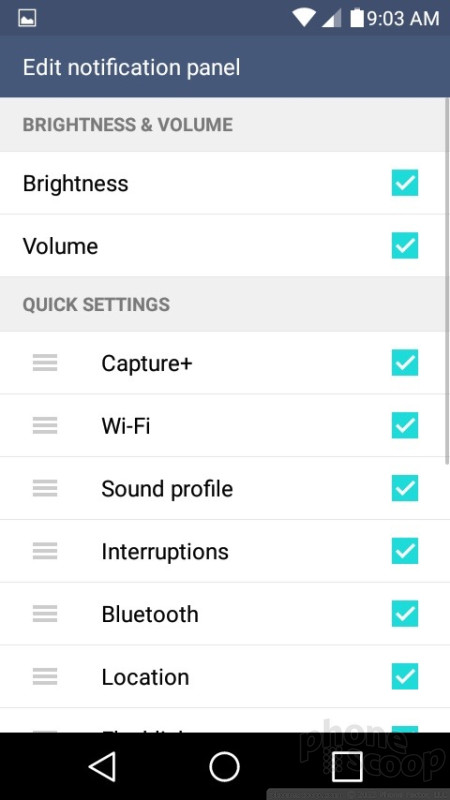
Task: Click the vertical scrollbar on the right
Action: pyautogui.click(x=447, y=281)
